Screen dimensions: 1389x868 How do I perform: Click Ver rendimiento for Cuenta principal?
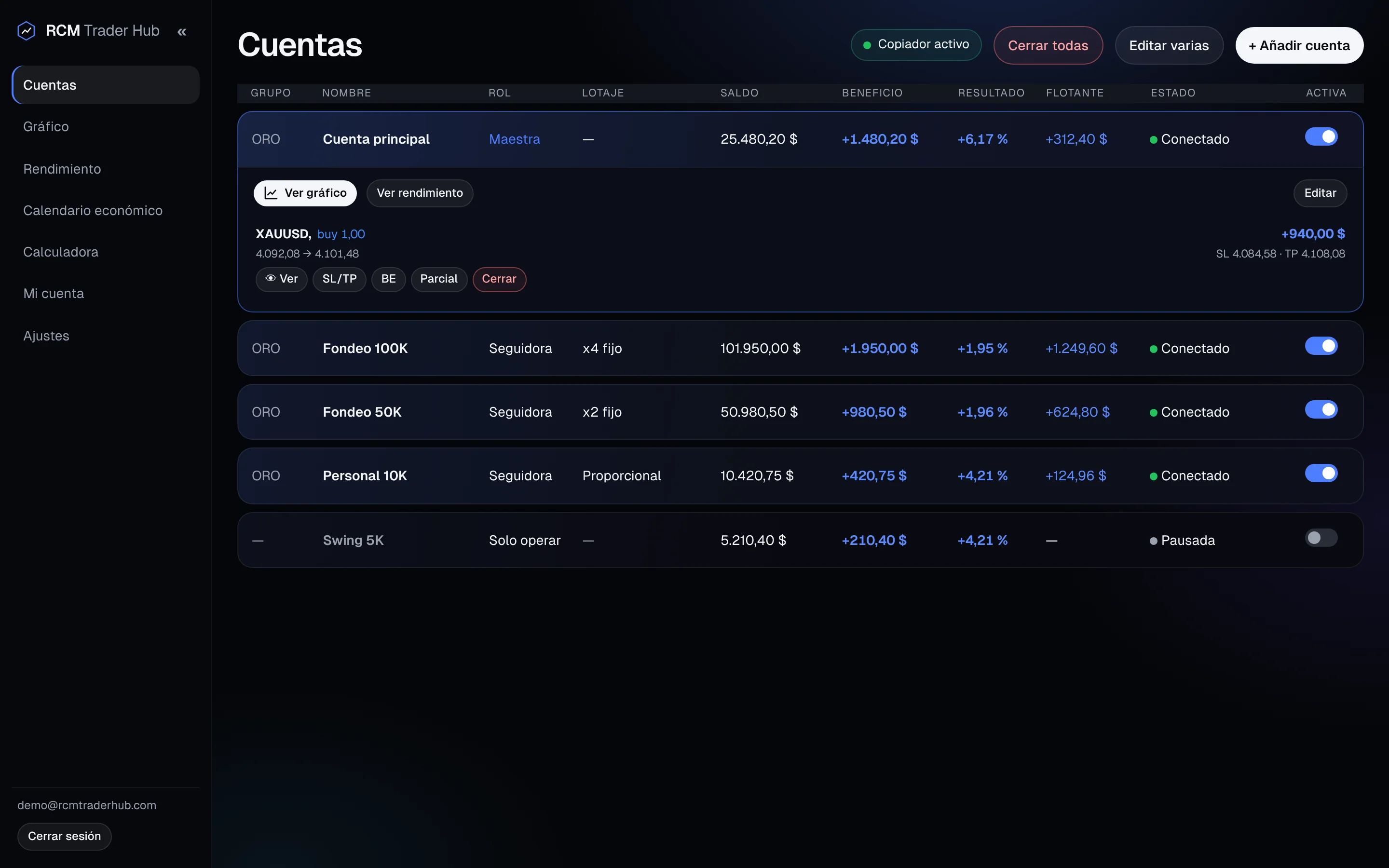[420, 193]
